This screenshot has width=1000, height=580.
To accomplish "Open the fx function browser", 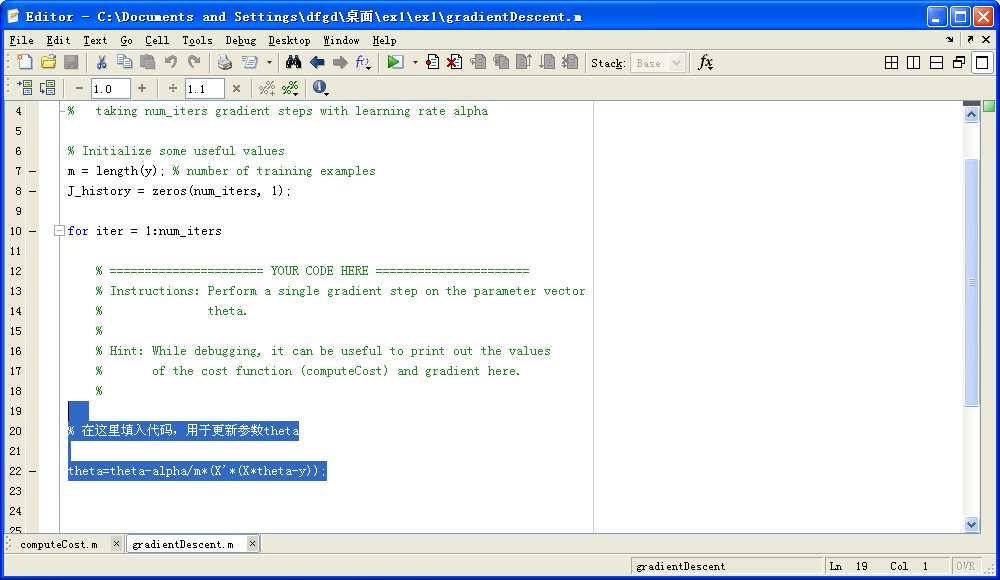I will pos(705,63).
